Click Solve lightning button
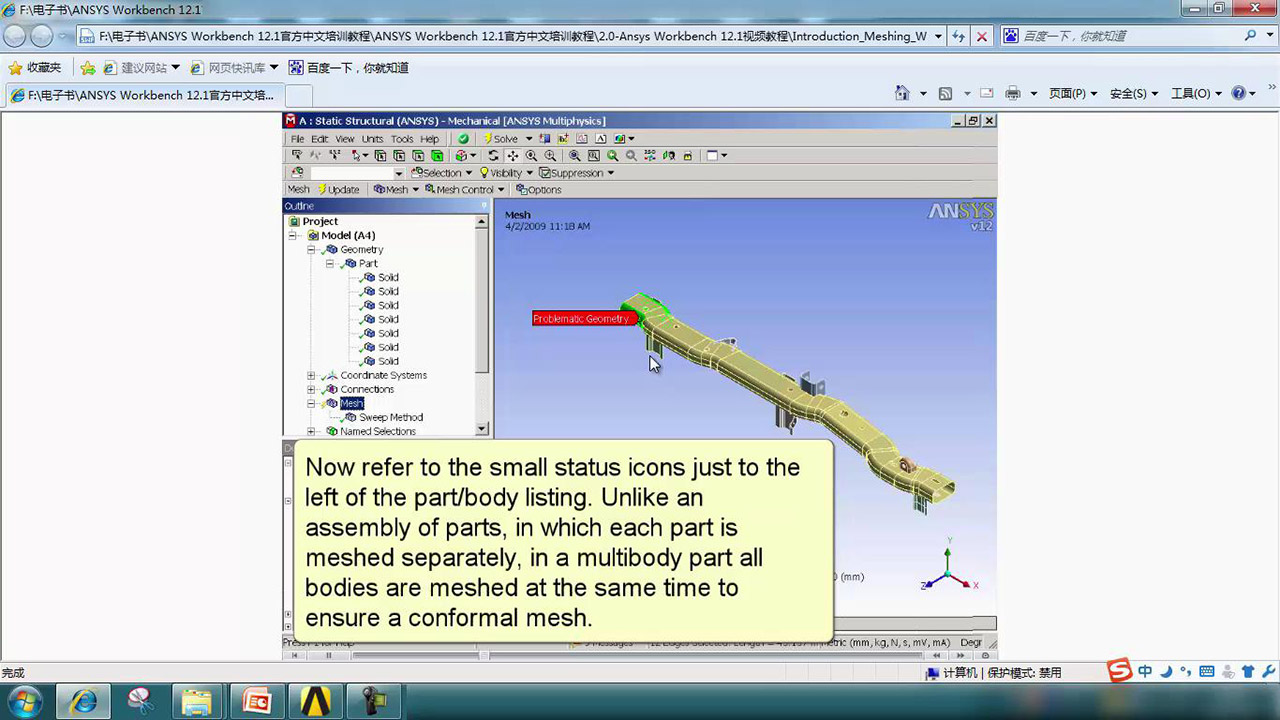The height and width of the screenshot is (720, 1280). 501,139
